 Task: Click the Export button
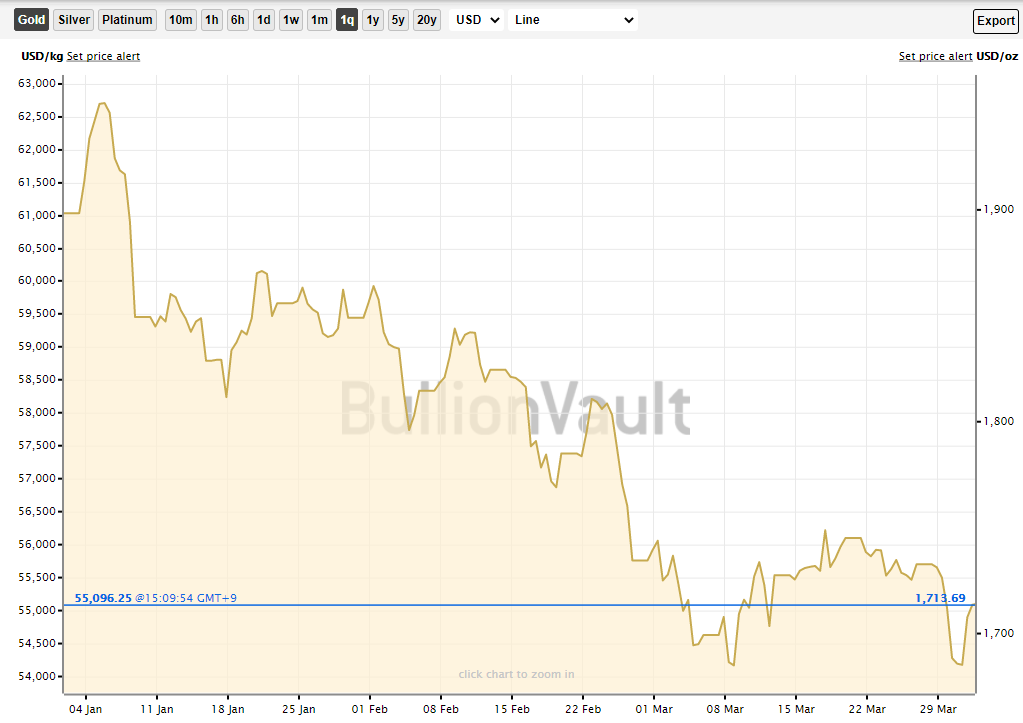996,21
